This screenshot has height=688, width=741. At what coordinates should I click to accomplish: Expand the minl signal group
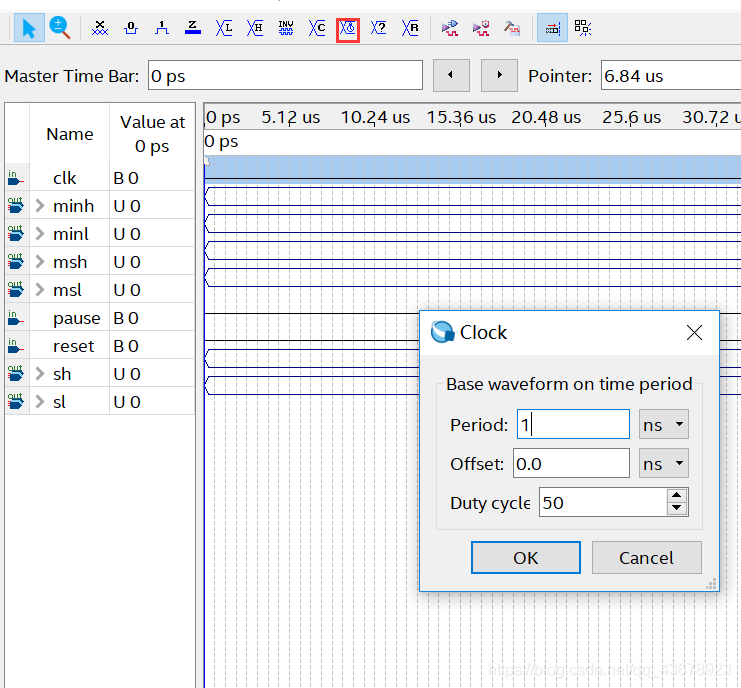click(40, 233)
